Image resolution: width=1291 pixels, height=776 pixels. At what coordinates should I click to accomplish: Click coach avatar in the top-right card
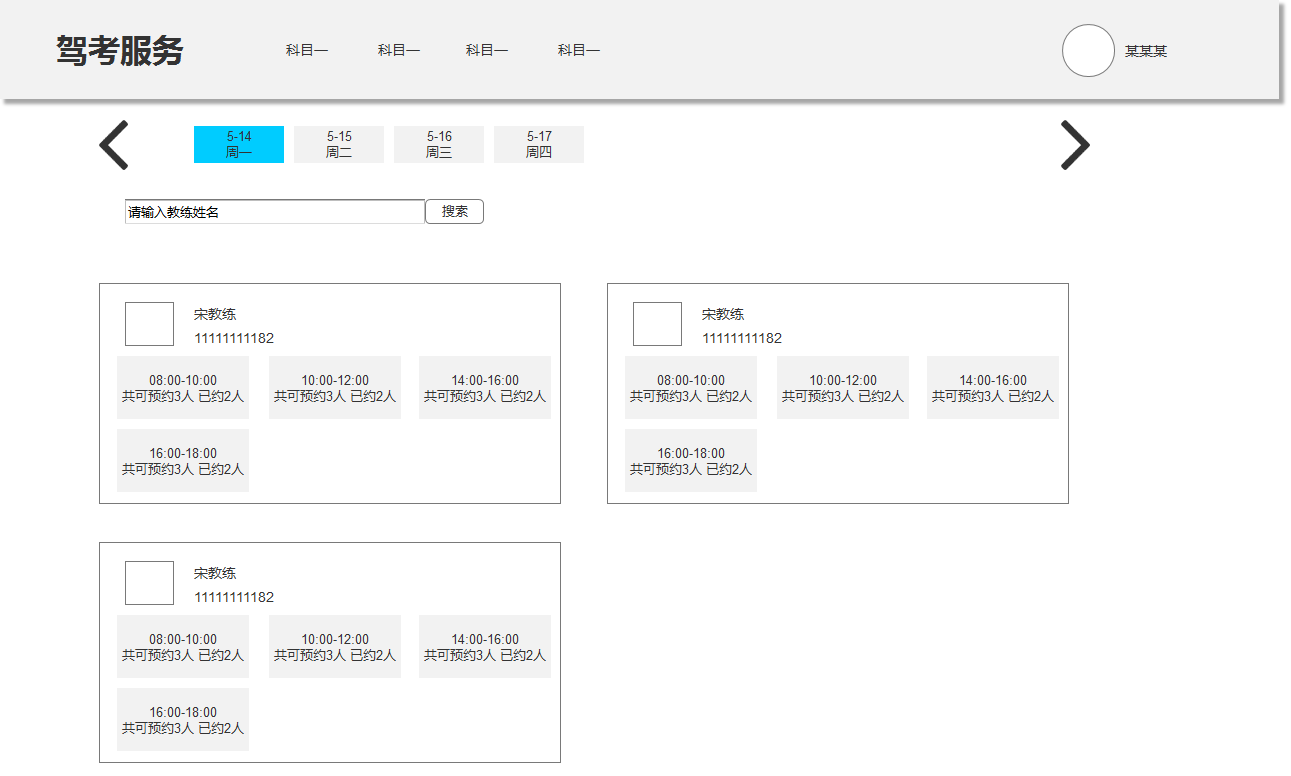coord(657,324)
